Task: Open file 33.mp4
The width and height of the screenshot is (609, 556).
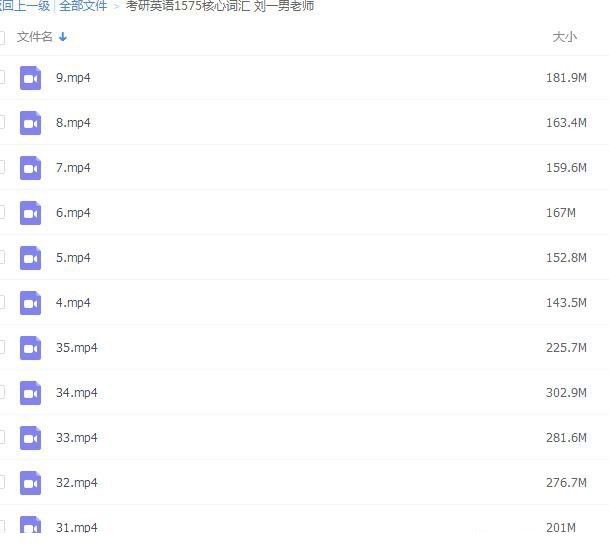Action: pos(77,438)
